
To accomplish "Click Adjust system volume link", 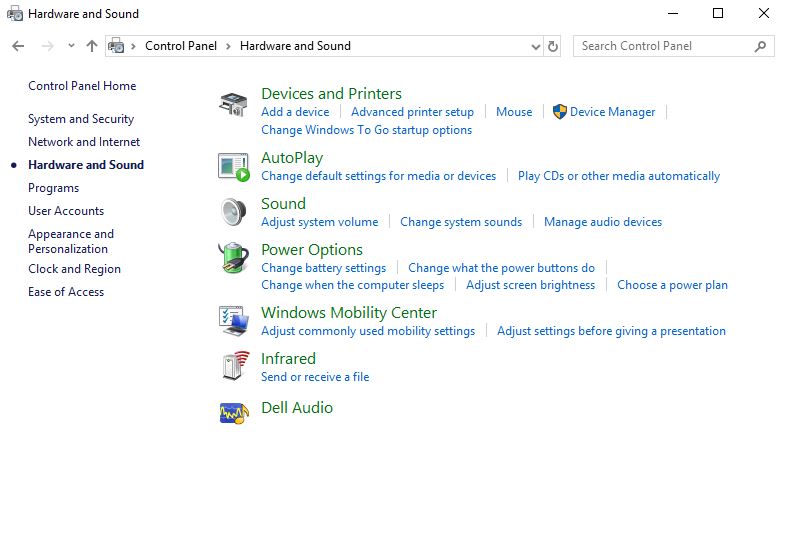I will tap(319, 222).
